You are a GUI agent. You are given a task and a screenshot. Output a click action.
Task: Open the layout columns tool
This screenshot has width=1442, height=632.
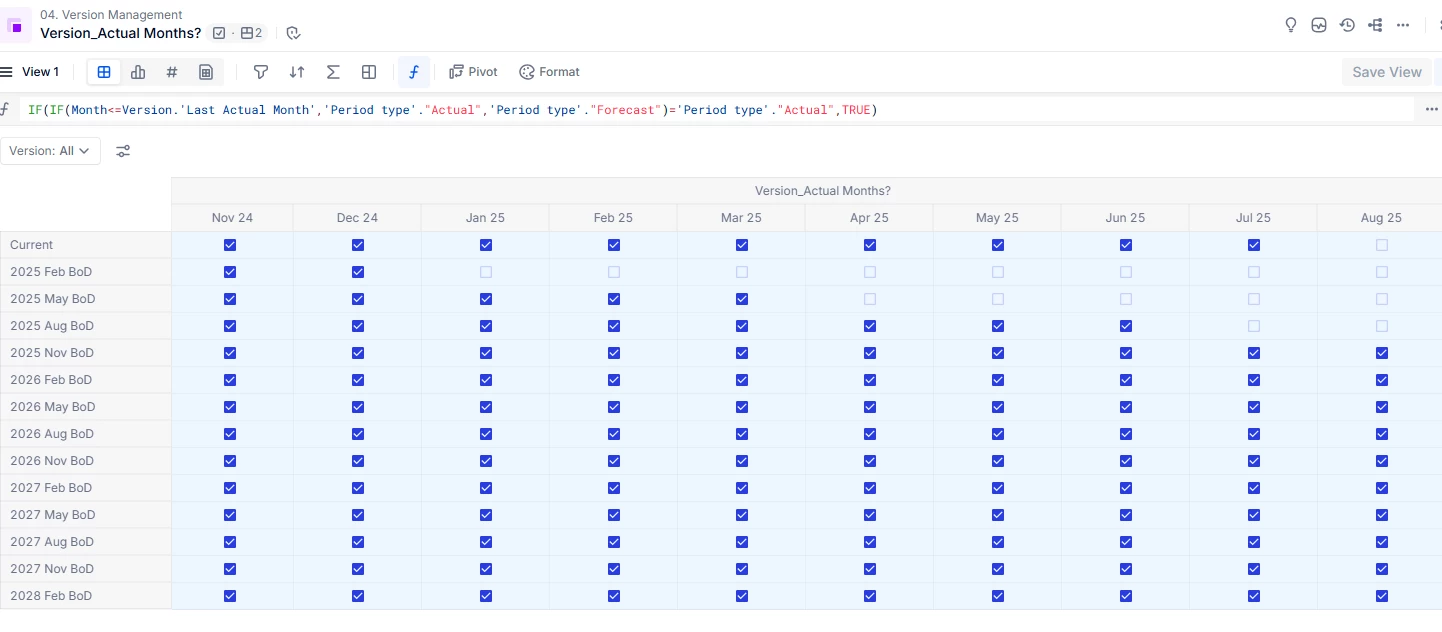point(369,72)
